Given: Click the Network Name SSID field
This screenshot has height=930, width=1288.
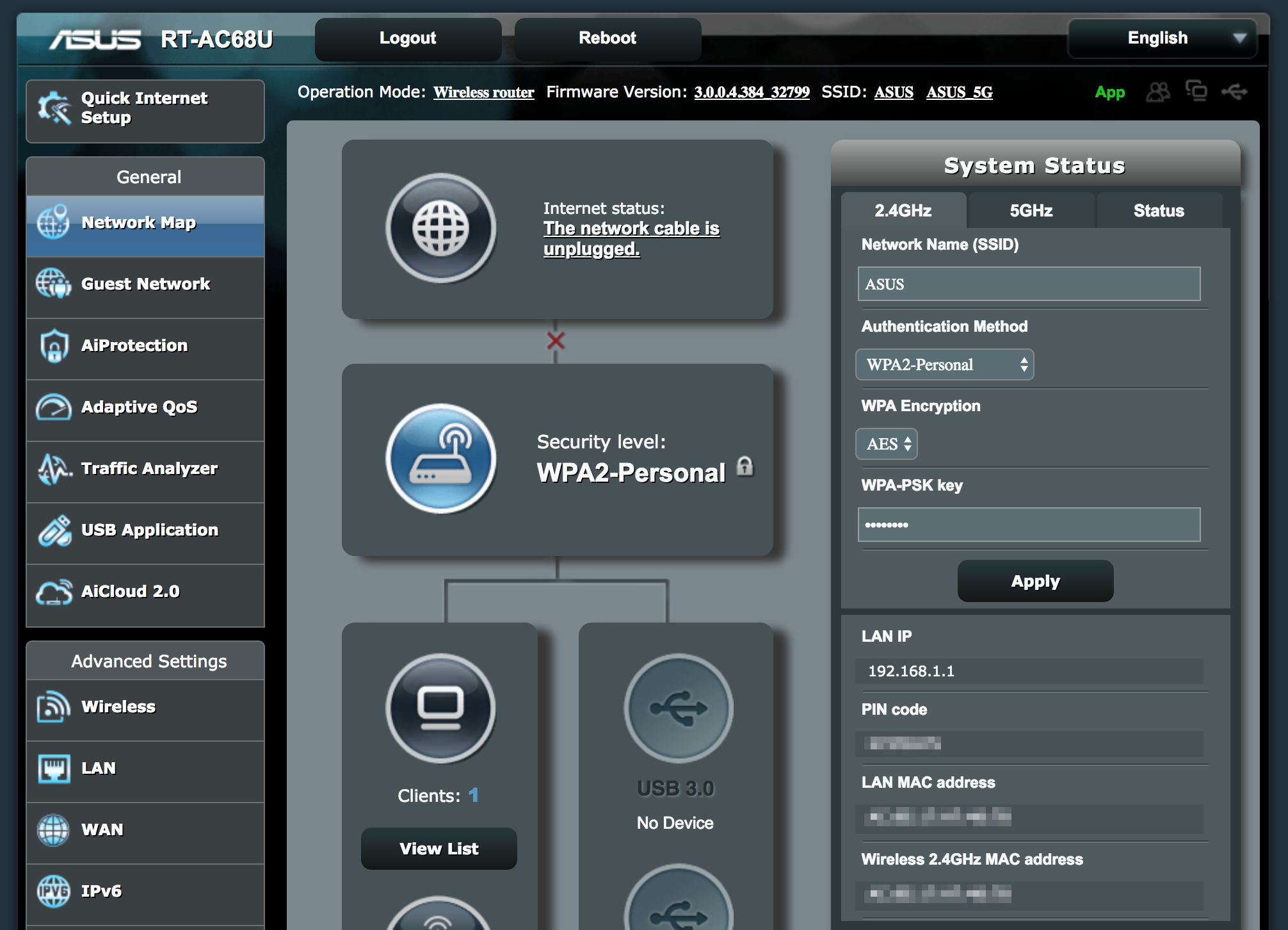Looking at the screenshot, I should pyautogui.click(x=1029, y=284).
